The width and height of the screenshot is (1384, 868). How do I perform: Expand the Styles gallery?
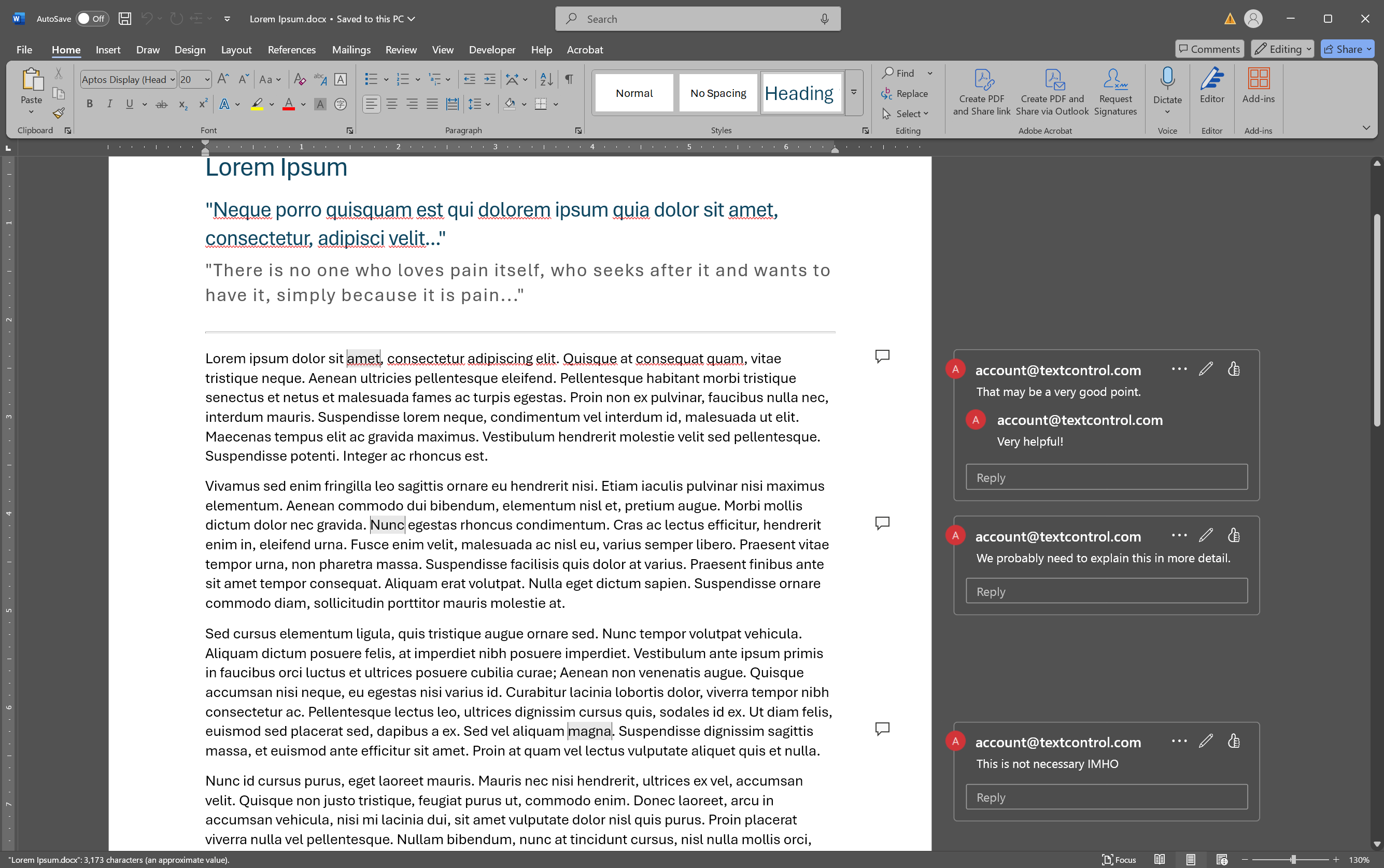coord(854,92)
